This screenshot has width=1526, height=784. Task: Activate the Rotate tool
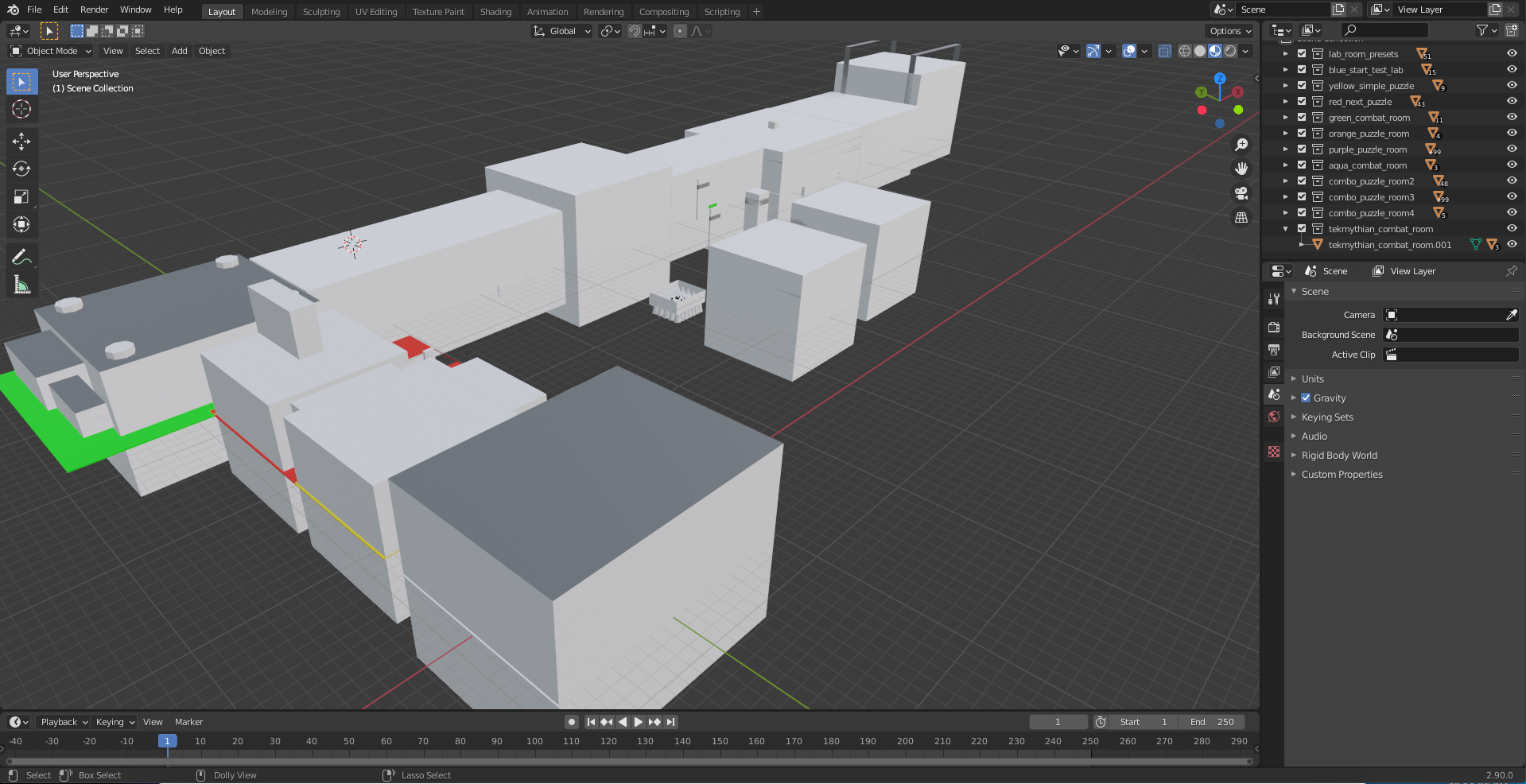click(x=21, y=169)
